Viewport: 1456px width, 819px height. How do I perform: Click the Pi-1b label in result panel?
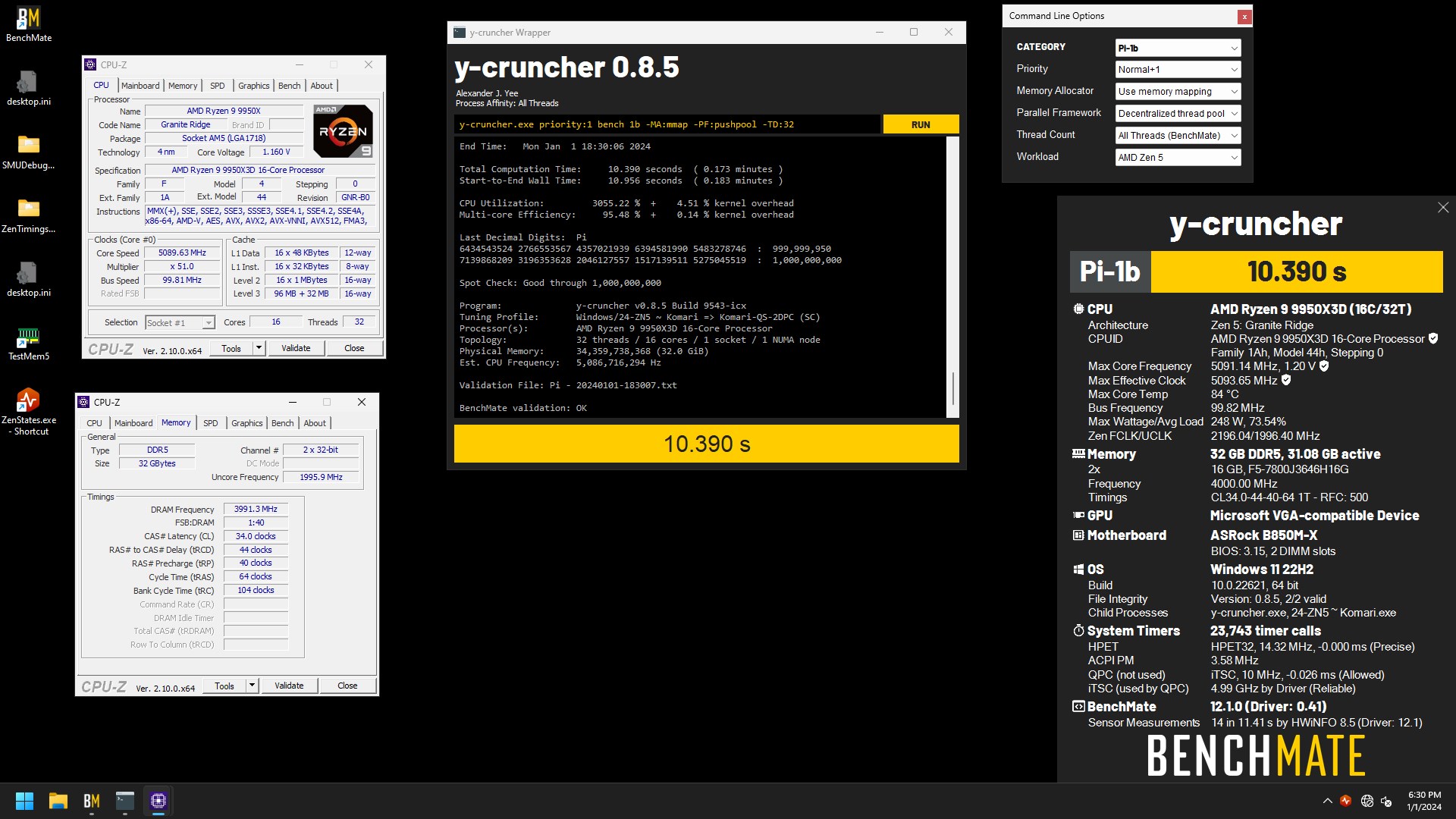1110,271
